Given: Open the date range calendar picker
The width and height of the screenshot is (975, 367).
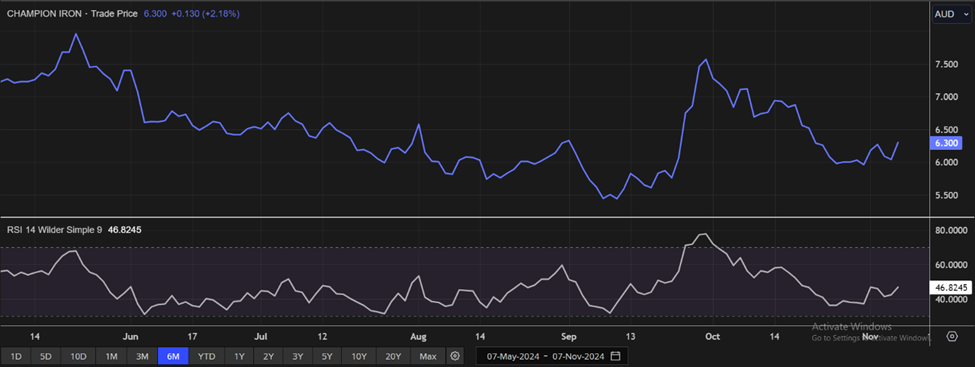Looking at the screenshot, I should [616, 356].
